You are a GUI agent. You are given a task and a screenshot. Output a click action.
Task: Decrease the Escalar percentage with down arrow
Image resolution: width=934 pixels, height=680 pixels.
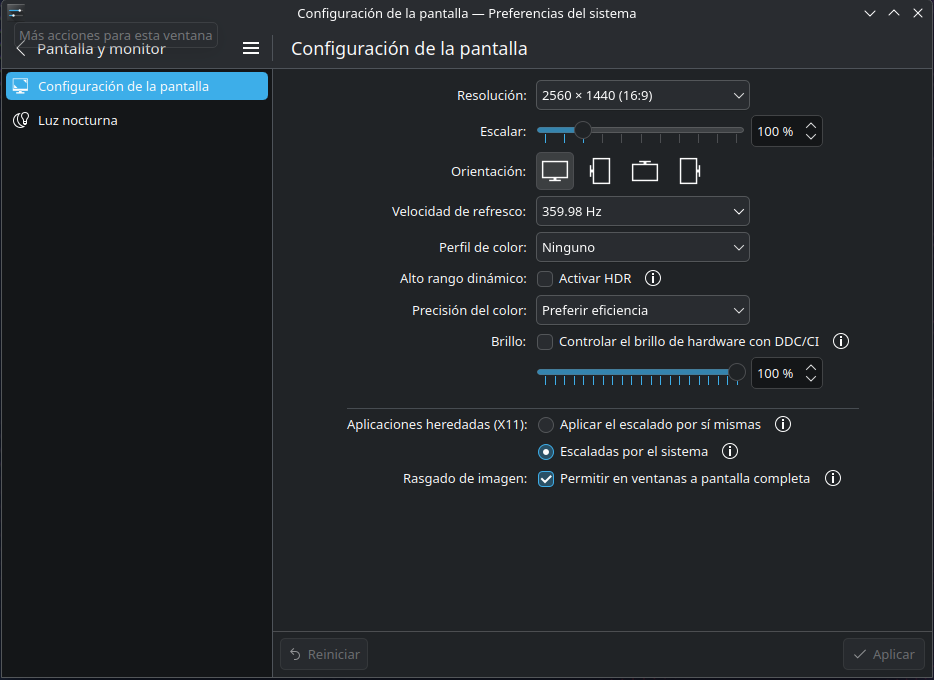point(811,136)
